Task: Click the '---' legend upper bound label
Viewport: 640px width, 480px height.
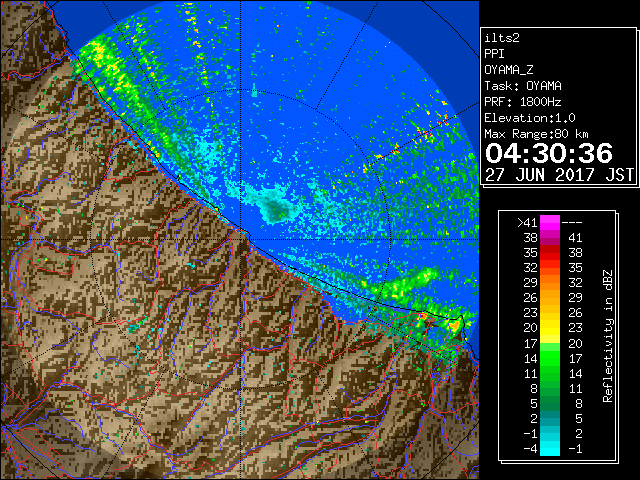Action: [572, 223]
